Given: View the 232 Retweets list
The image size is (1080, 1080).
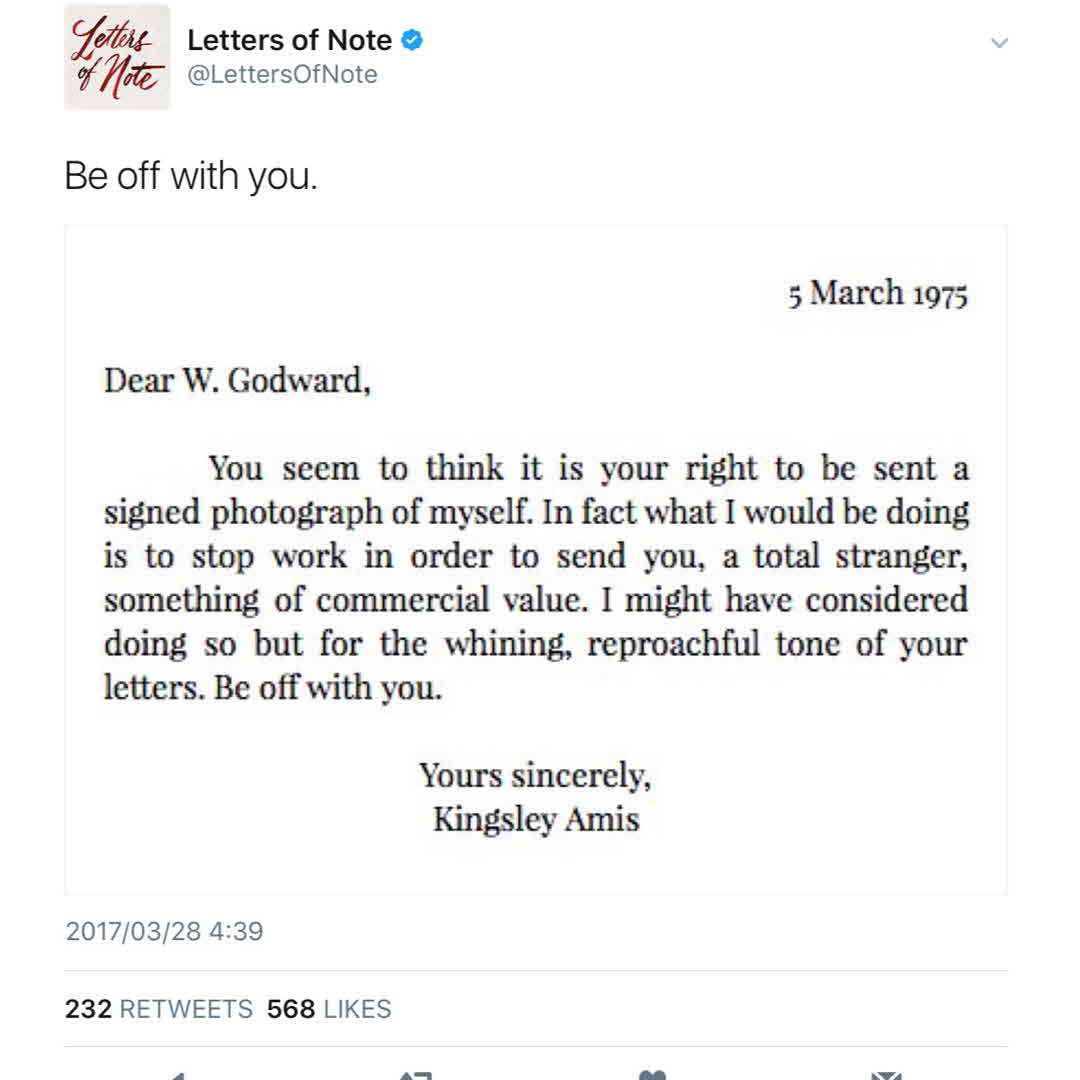Looking at the screenshot, I should point(159,1009).
